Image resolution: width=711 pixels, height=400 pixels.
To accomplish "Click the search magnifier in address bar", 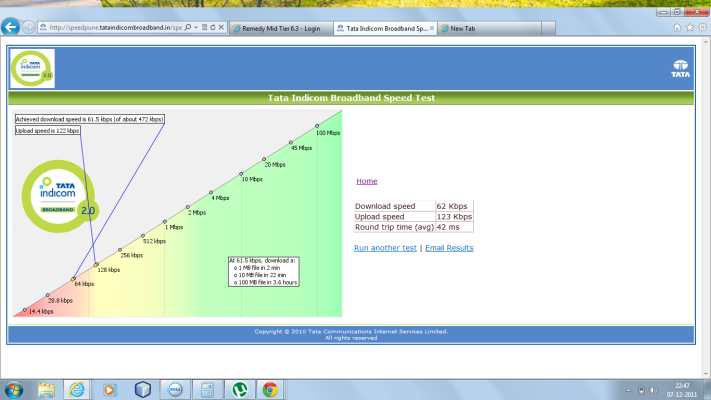I will (188, 28).
